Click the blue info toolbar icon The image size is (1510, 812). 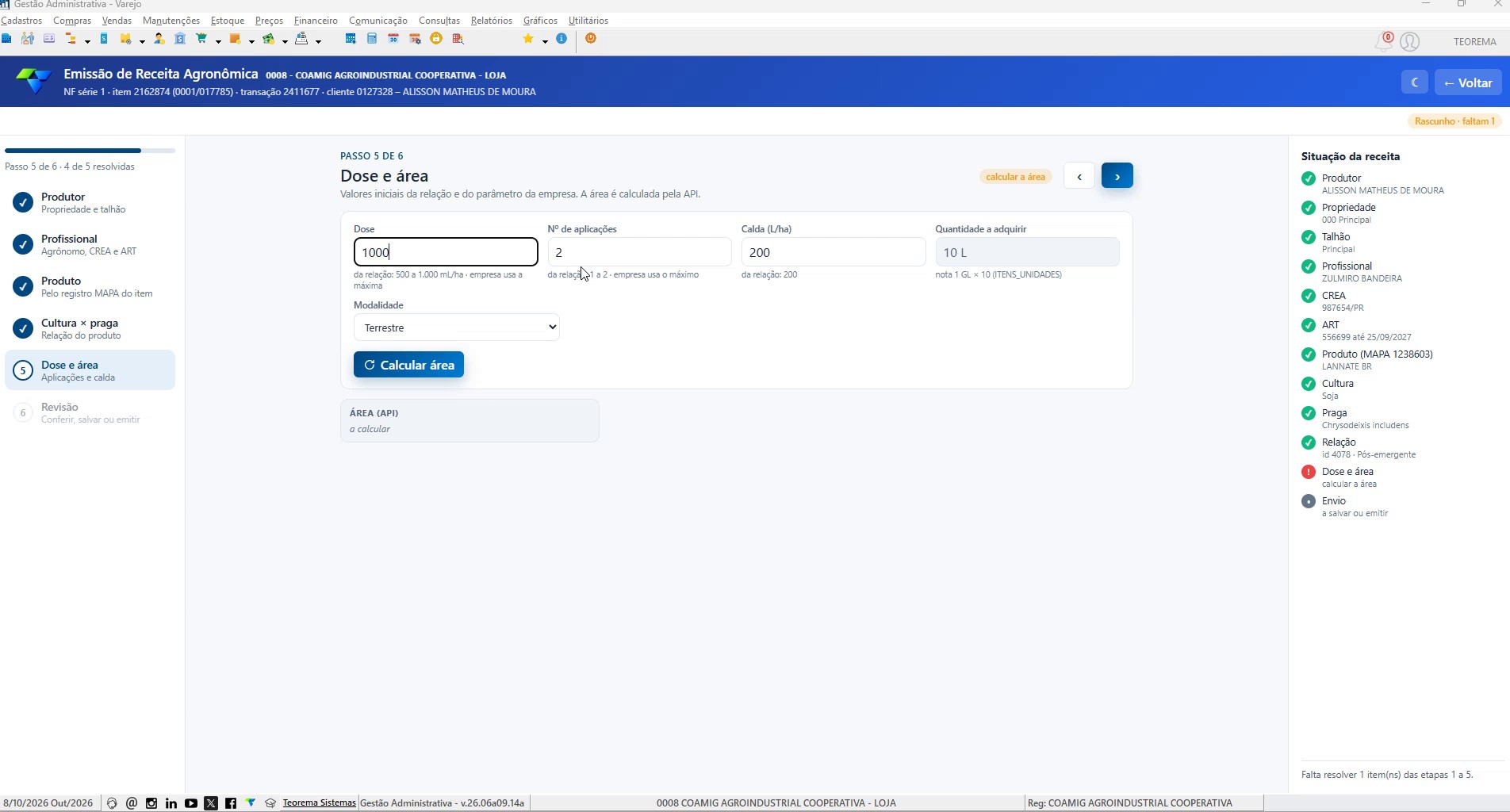[561, 38]
